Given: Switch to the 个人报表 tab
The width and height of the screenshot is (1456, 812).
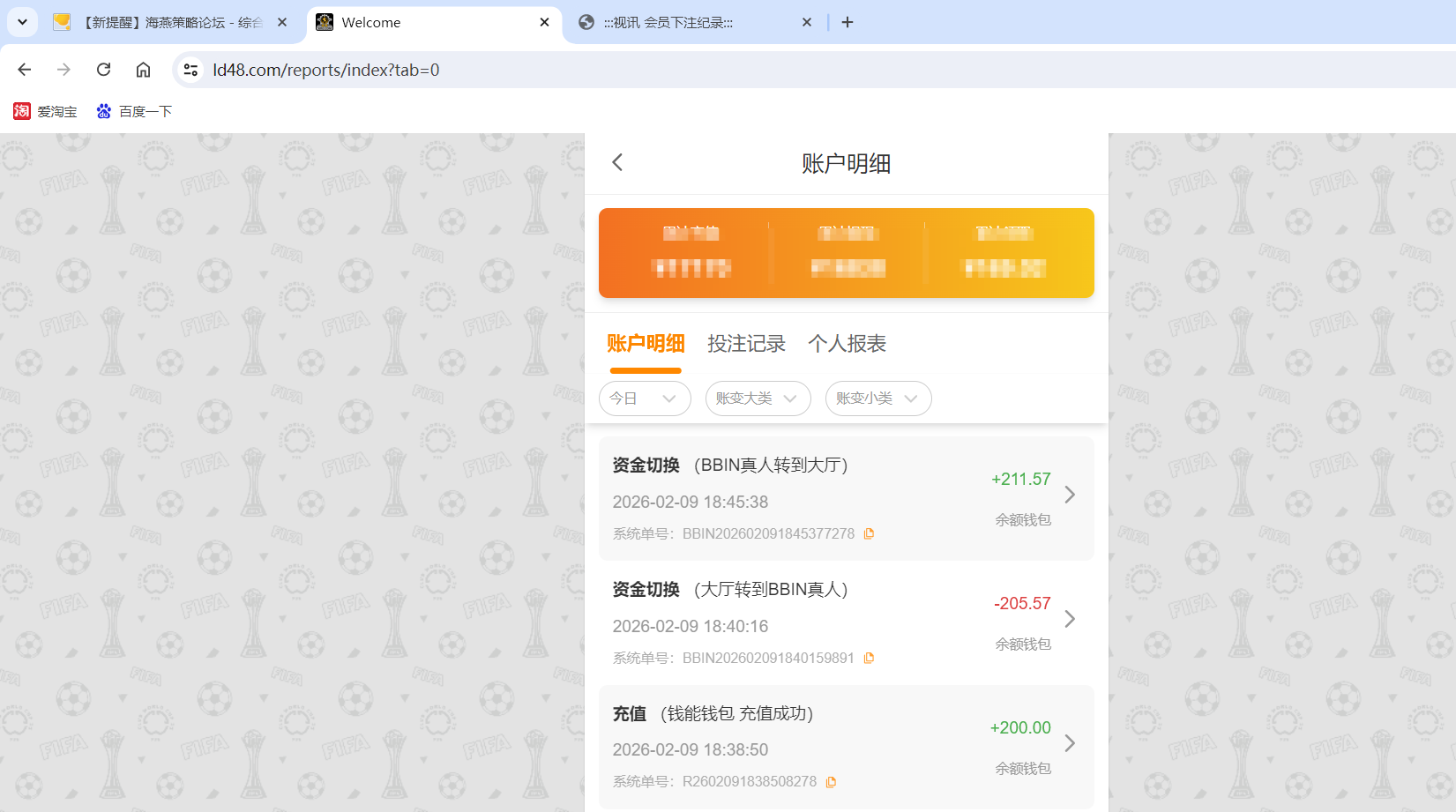Looking at the screenshot, I should pyautogui.click(x=848, y=344).
